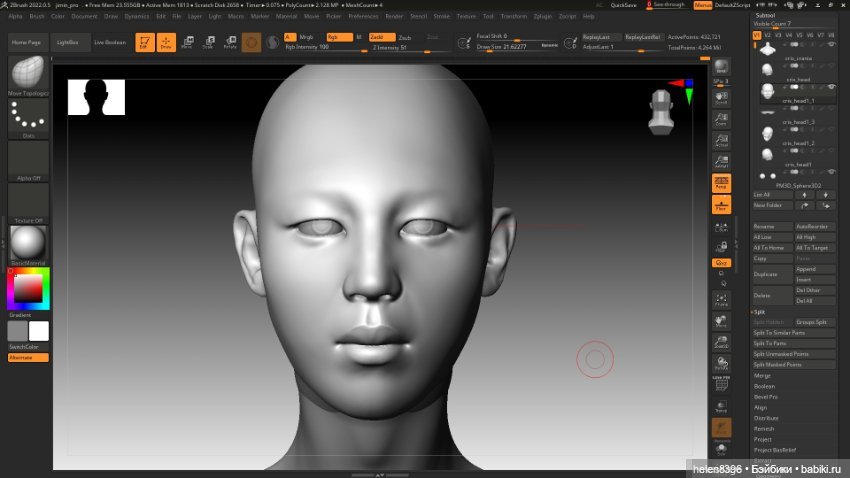Image resolution: width=850 pixels, height=478 pixels.
Task: Select the Scale transform tool
Action: [208, 42]
